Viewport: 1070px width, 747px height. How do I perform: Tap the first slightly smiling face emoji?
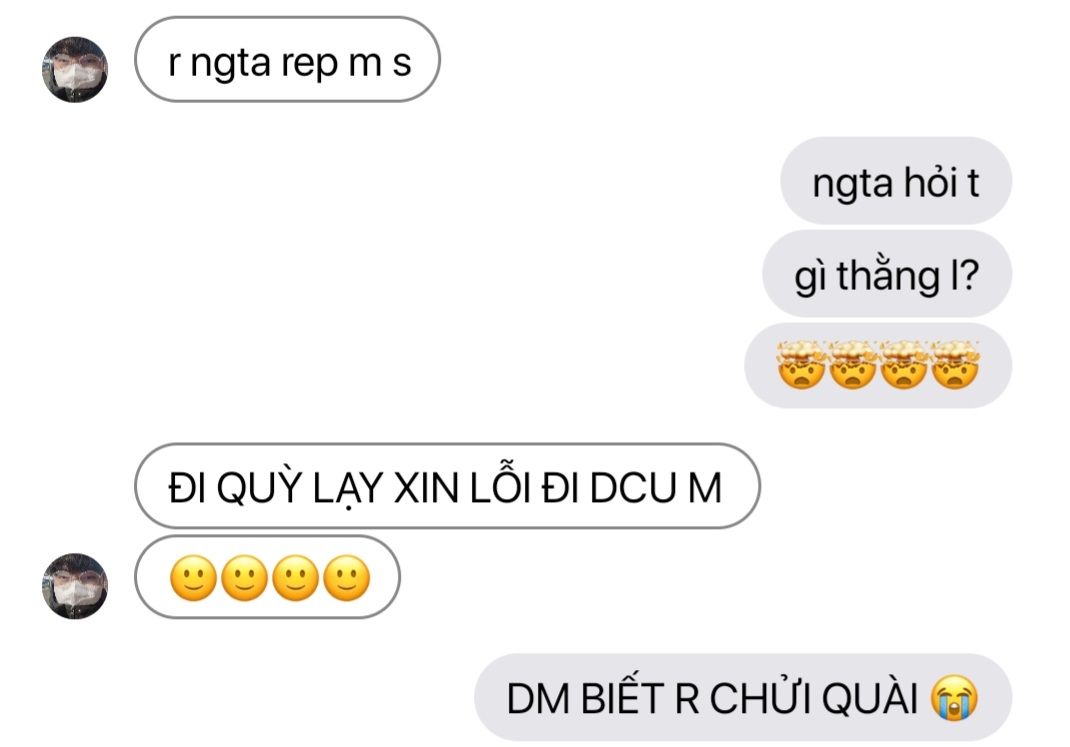193,578
